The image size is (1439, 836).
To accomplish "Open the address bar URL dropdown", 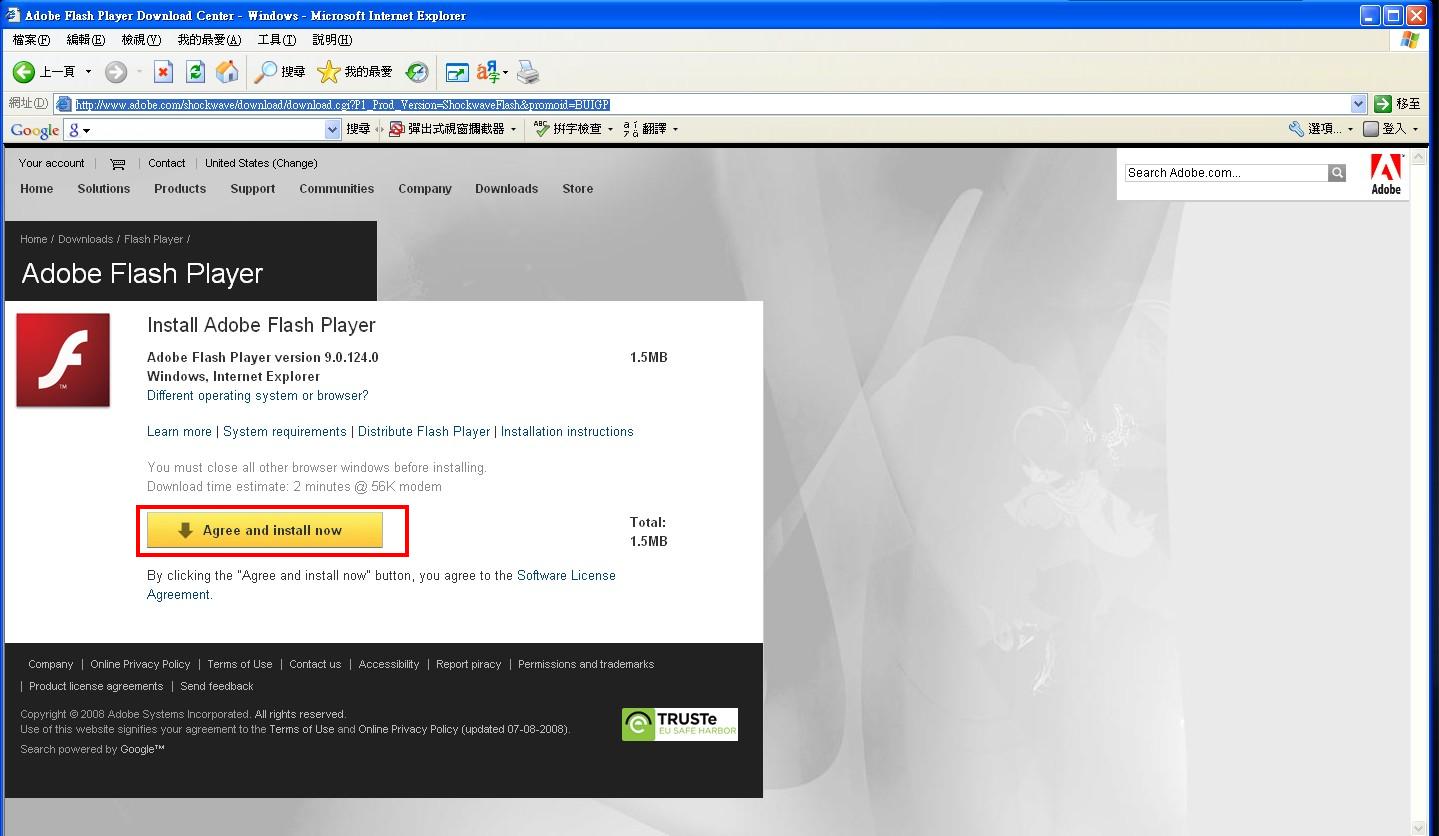I will pyautogui.click(x=1358, y=104).
